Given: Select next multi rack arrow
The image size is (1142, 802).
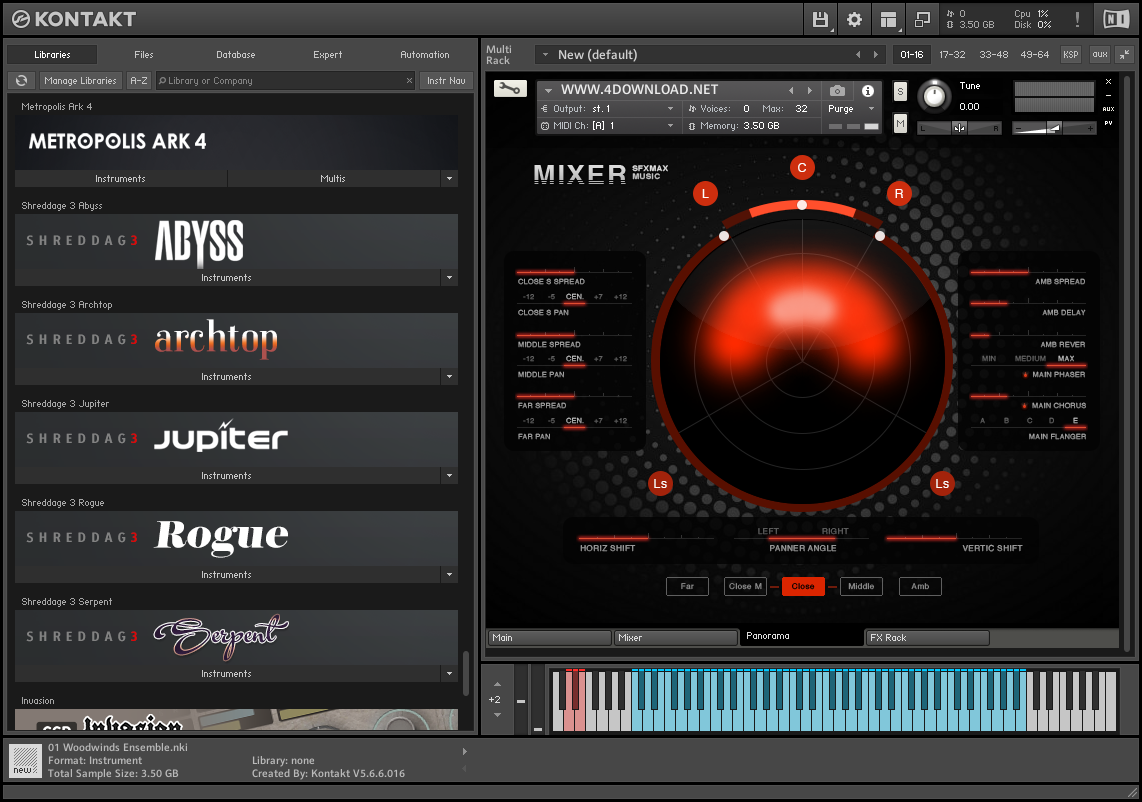Looking at the screenshot, I should (875, 55).
